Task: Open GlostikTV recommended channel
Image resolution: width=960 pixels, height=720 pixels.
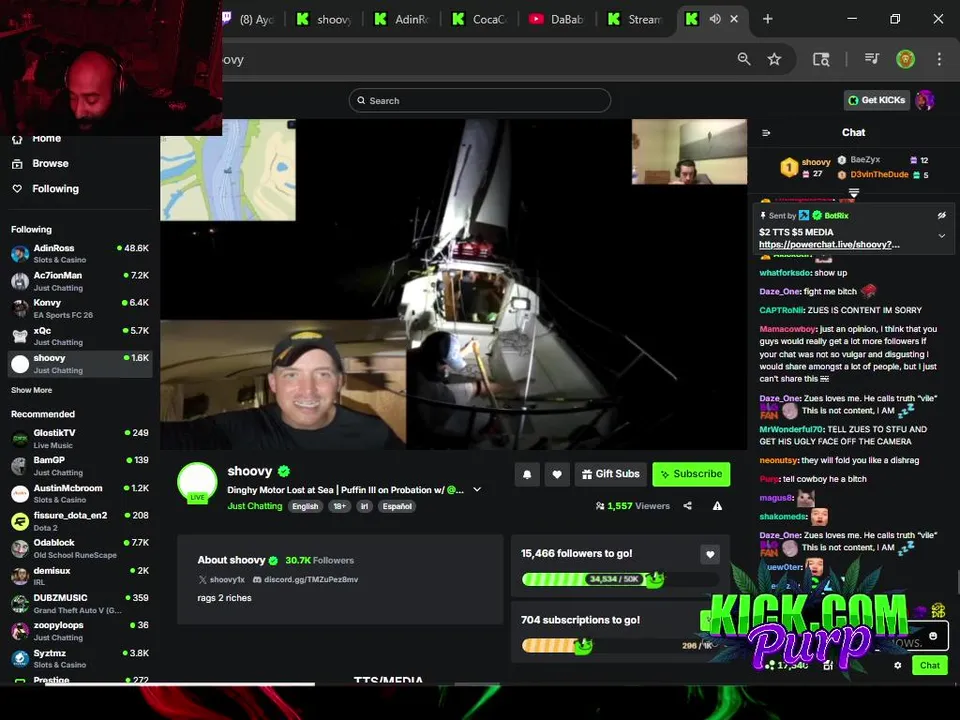Action: coord(80,438)
